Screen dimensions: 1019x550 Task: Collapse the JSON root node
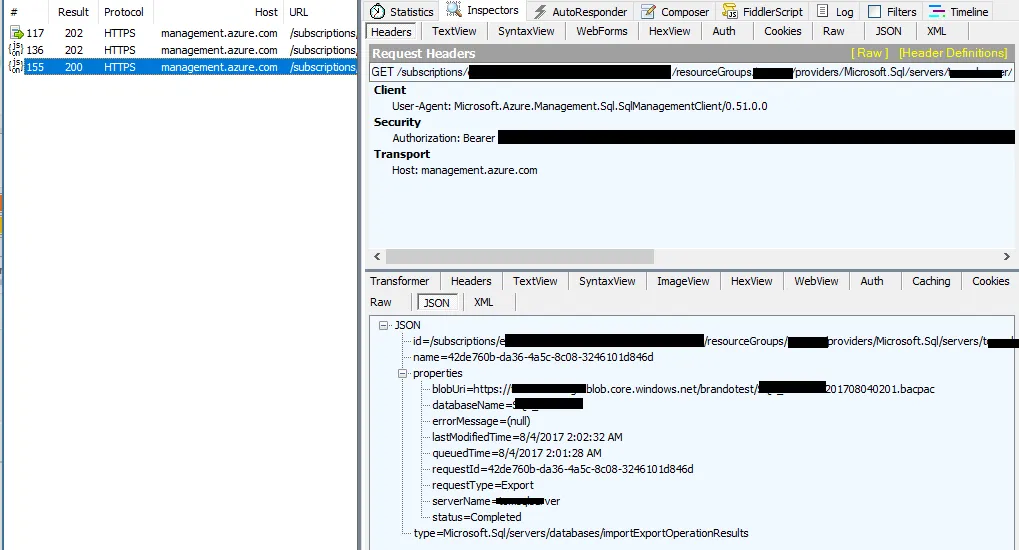tap(384, 325)
